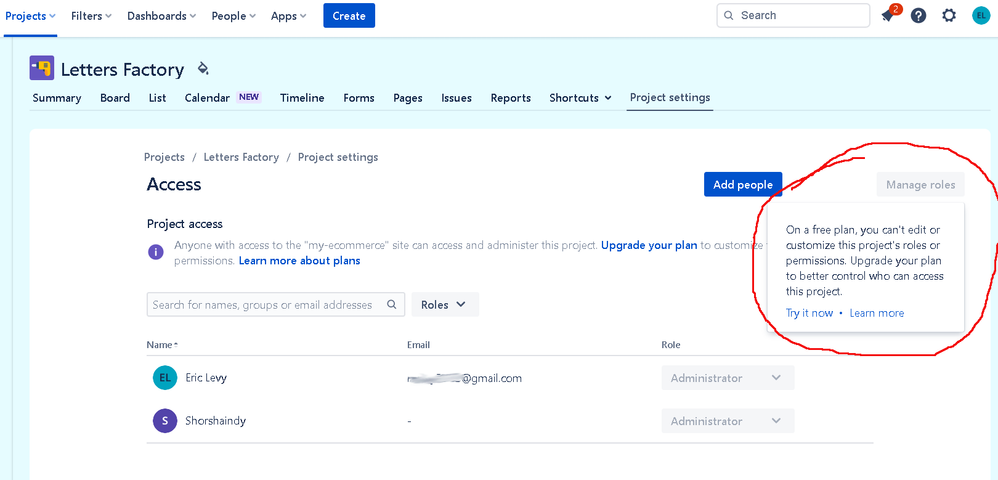Switch to the List tab
The image size is (998, 480).
click(x=157, y=98)
